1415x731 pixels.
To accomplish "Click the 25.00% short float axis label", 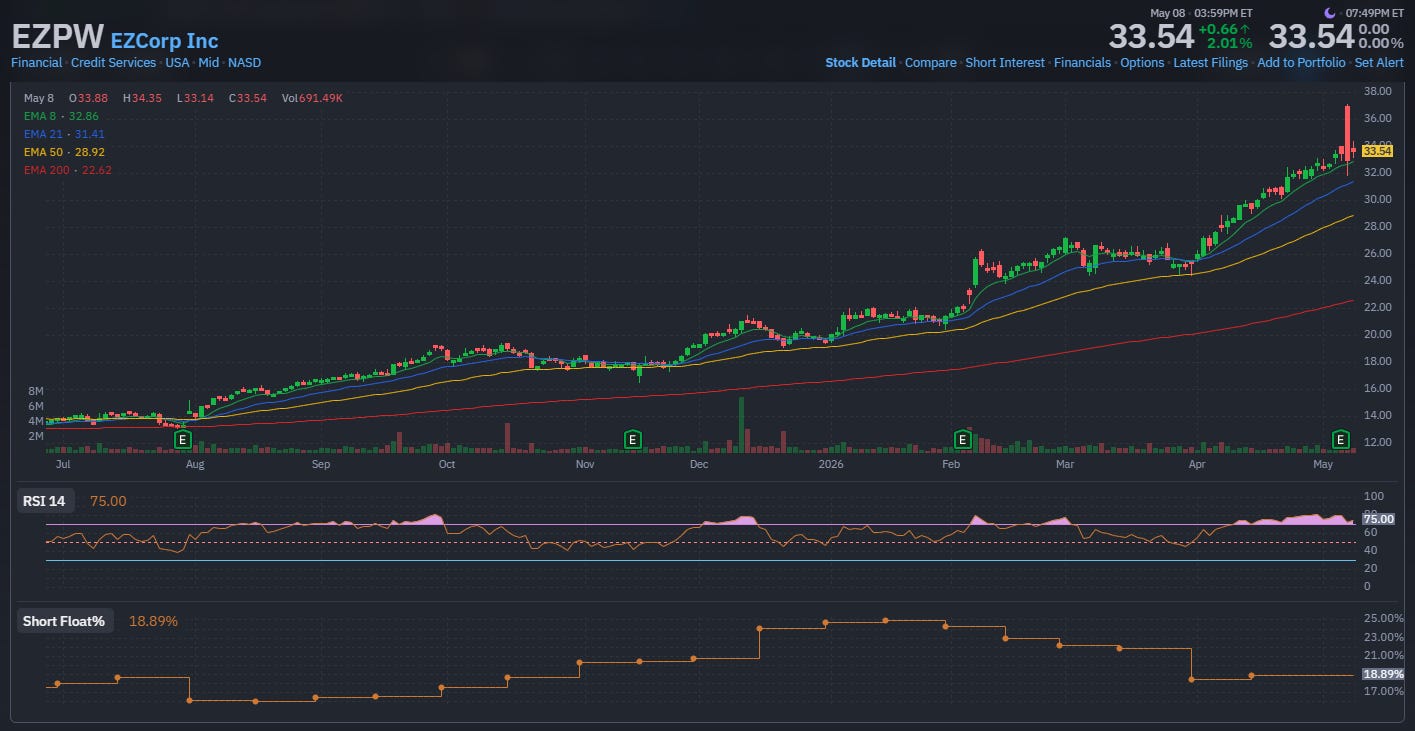I will click(x=1383, y=618).
